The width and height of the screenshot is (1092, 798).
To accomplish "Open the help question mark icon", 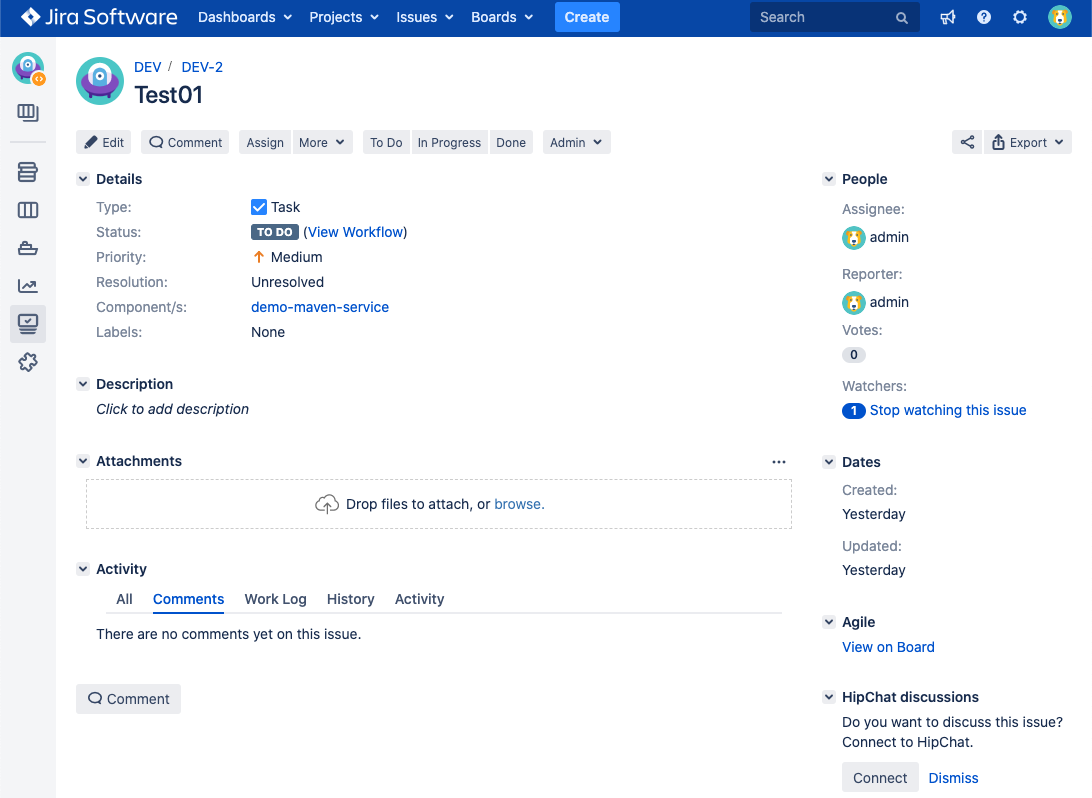I will click(x=984, y=17).
